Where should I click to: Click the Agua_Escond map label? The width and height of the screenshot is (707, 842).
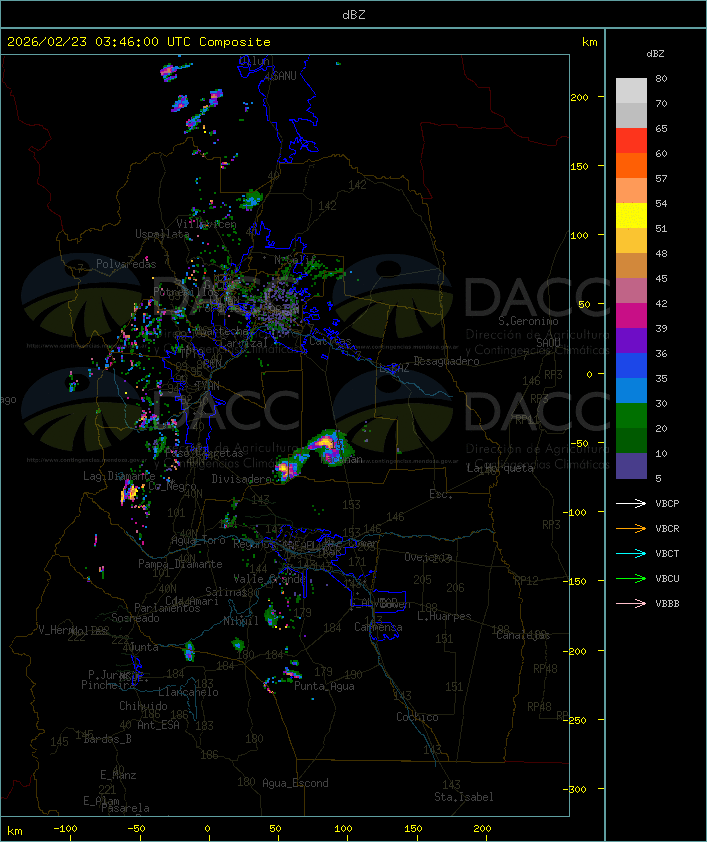click(295, 783)
